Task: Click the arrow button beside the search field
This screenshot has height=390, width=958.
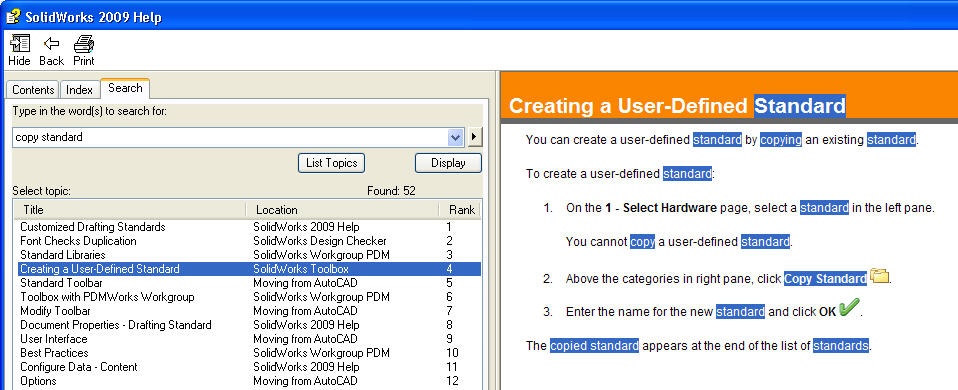Action: pos(475,138)
